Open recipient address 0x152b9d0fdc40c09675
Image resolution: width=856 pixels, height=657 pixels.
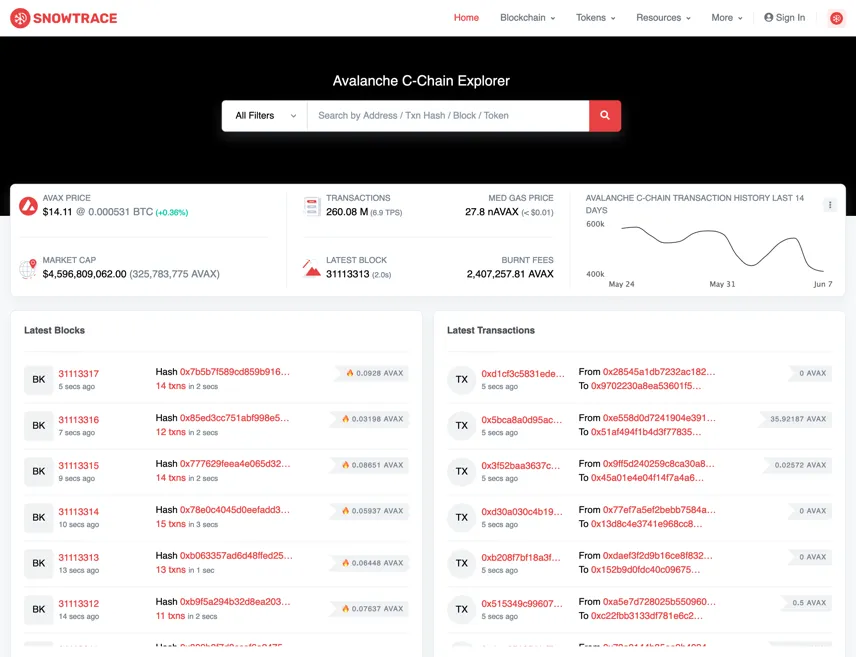(x=645, y=570)
